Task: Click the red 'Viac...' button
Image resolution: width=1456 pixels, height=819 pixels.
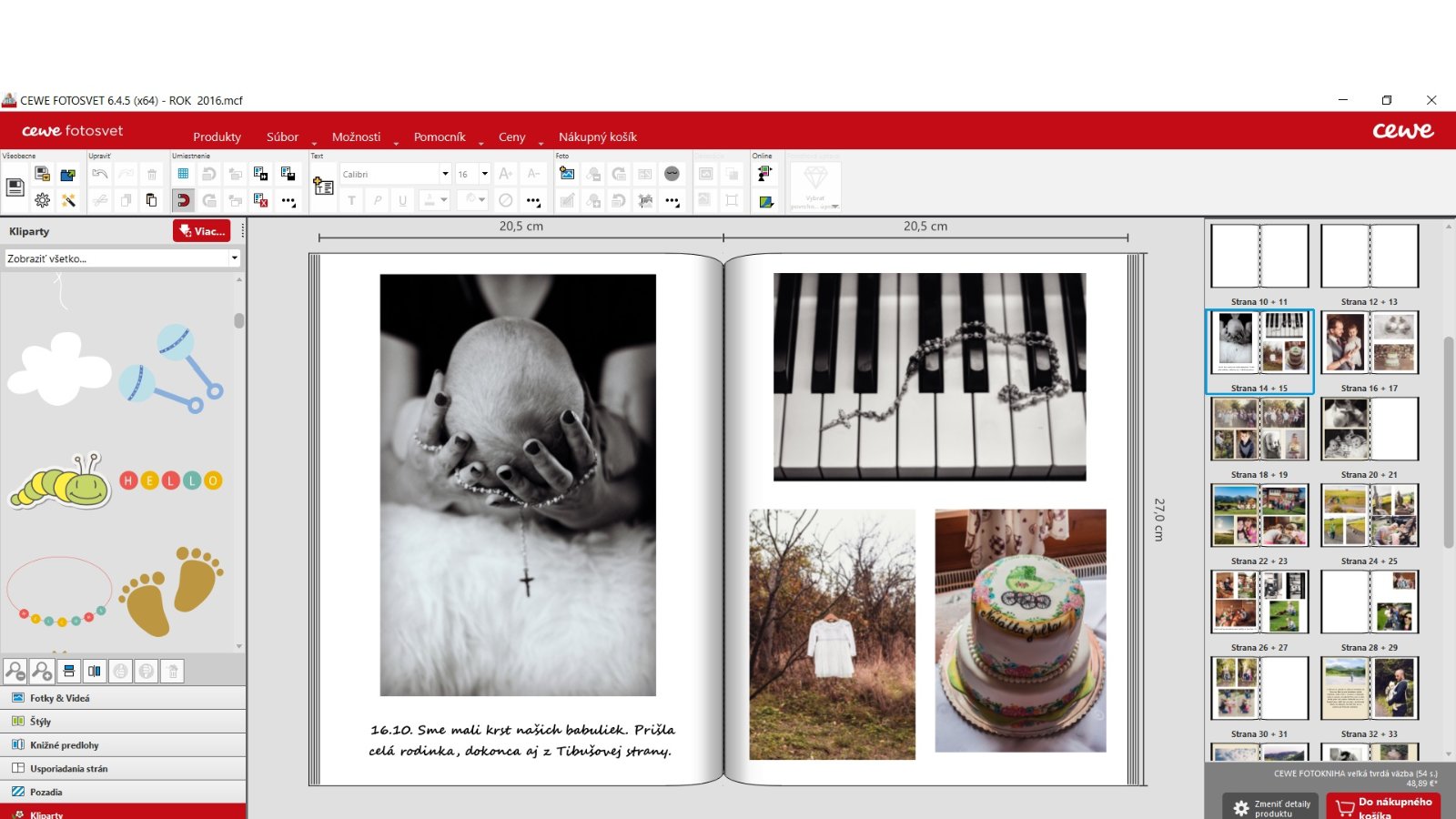Action: (x=201, y=231)
